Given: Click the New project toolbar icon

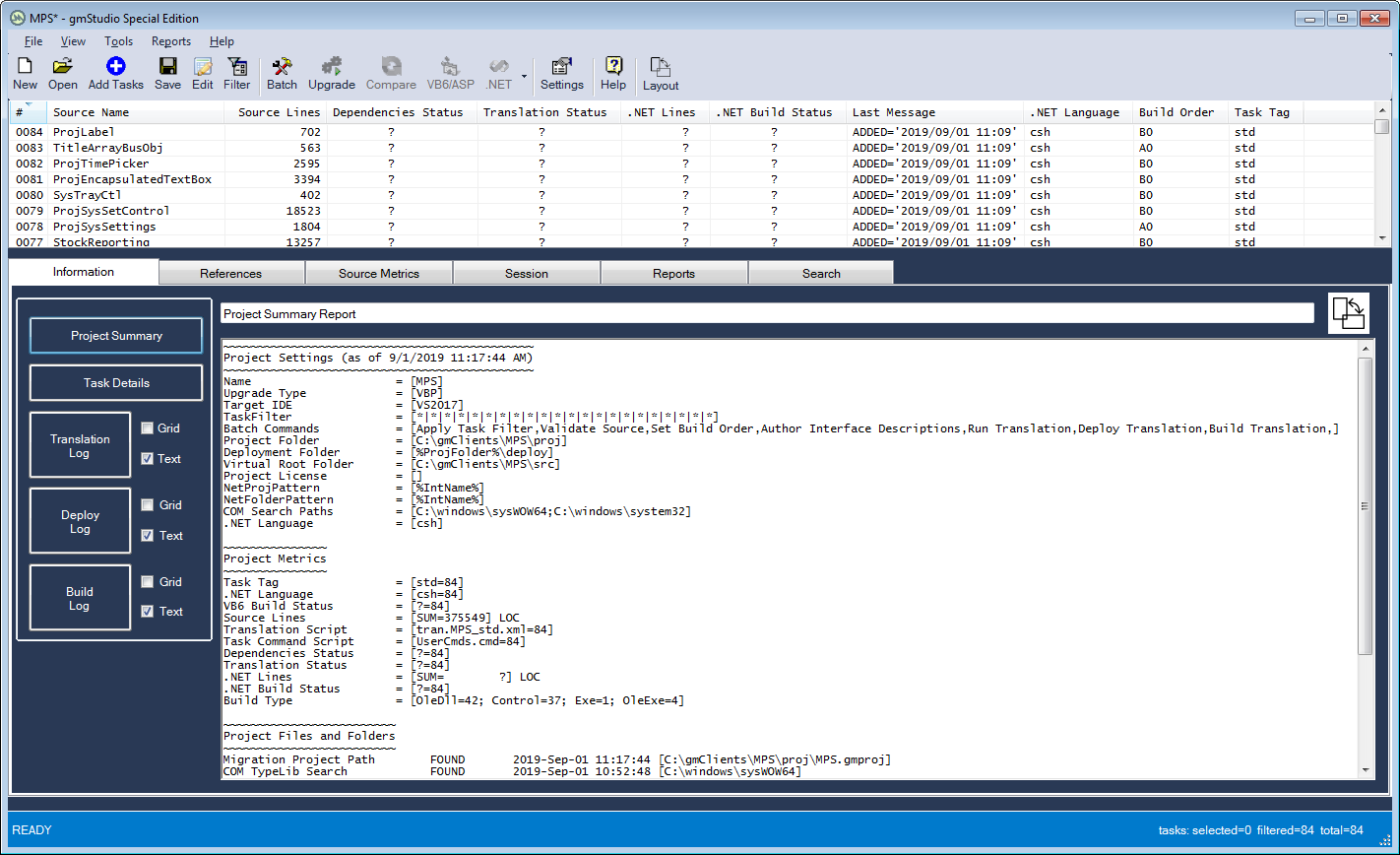Looking at the screenshot, I should click(x=26, y=67).
